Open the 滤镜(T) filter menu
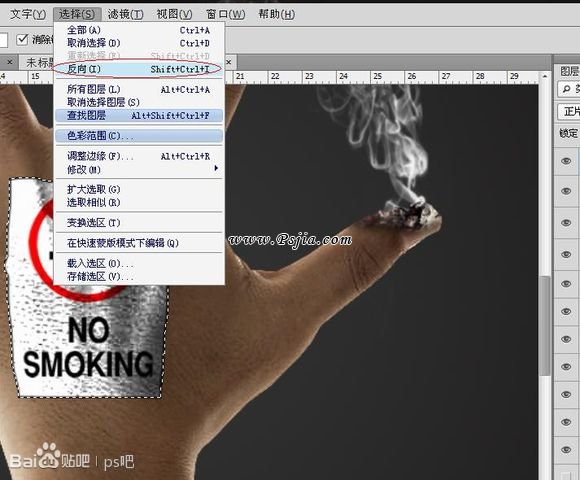Viewport: 580px width, 480px height. 125,14
